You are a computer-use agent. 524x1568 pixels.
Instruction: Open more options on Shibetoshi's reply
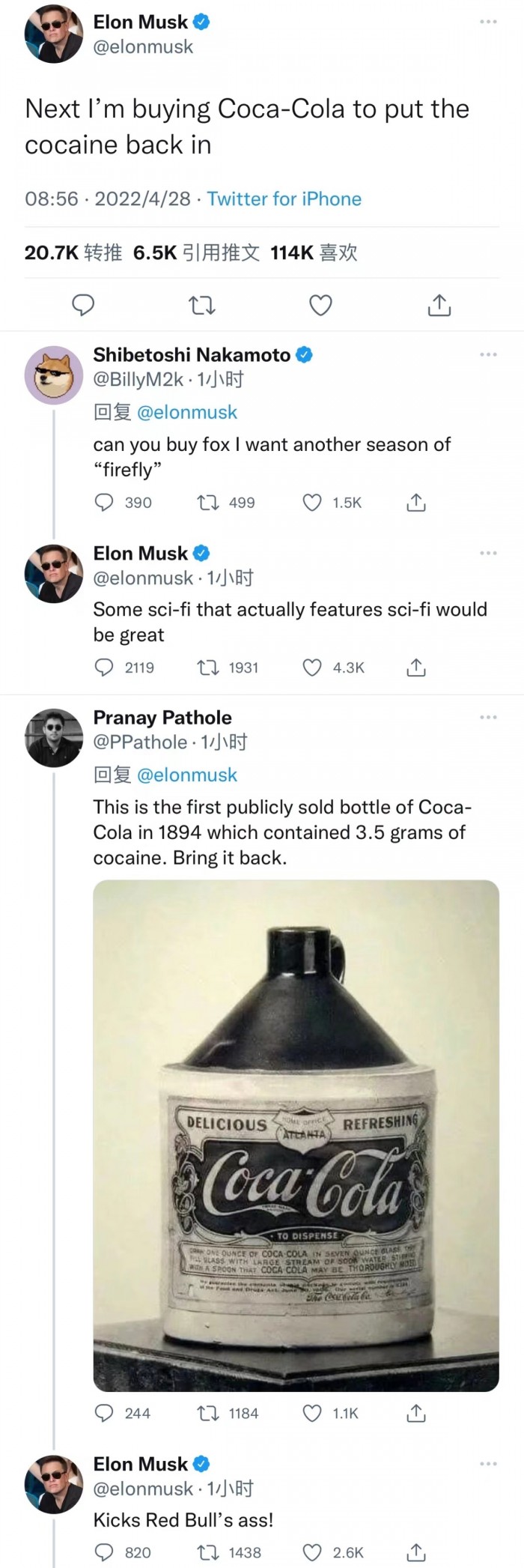tap(488, 354)
